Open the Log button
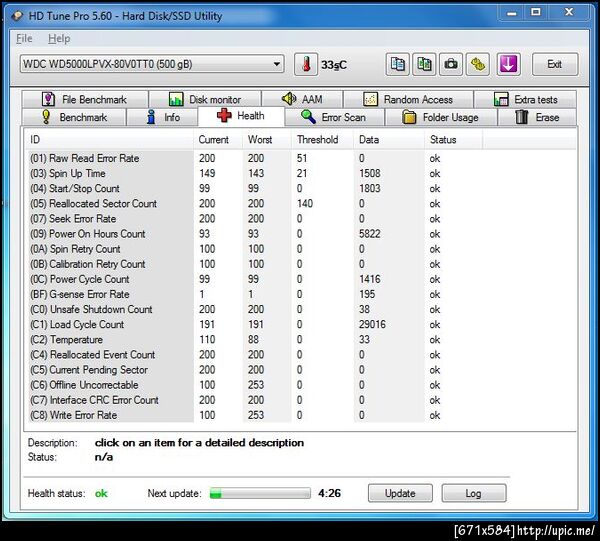 (x=474, y=493)
